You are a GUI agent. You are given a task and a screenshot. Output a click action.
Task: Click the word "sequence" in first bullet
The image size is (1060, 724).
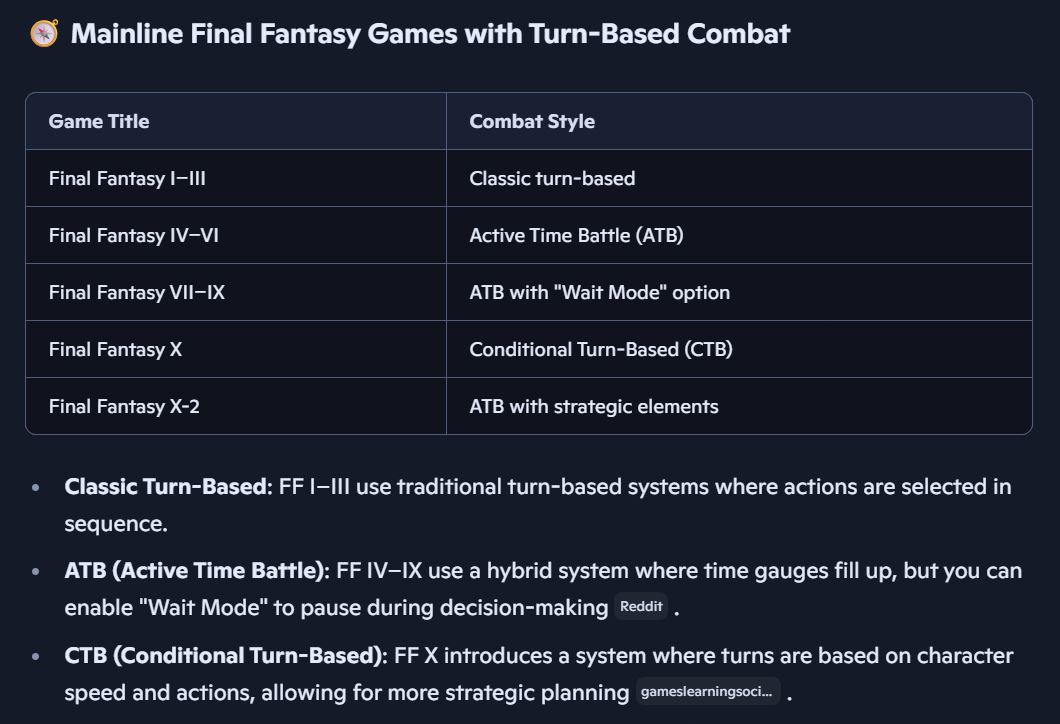click(112, 524)
